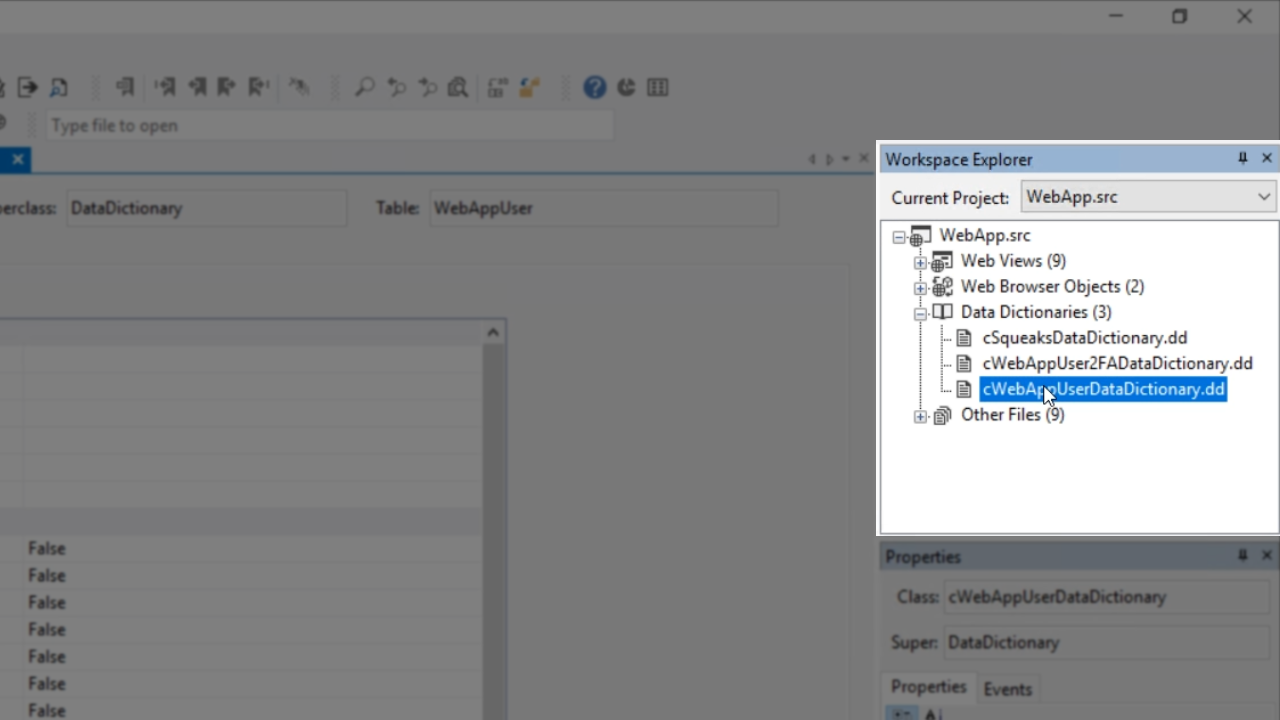The height and width of the screenshot is (720, 1280).
Task: Toggle auto-hide pin on Properties panel
Action: (1243, 555)
